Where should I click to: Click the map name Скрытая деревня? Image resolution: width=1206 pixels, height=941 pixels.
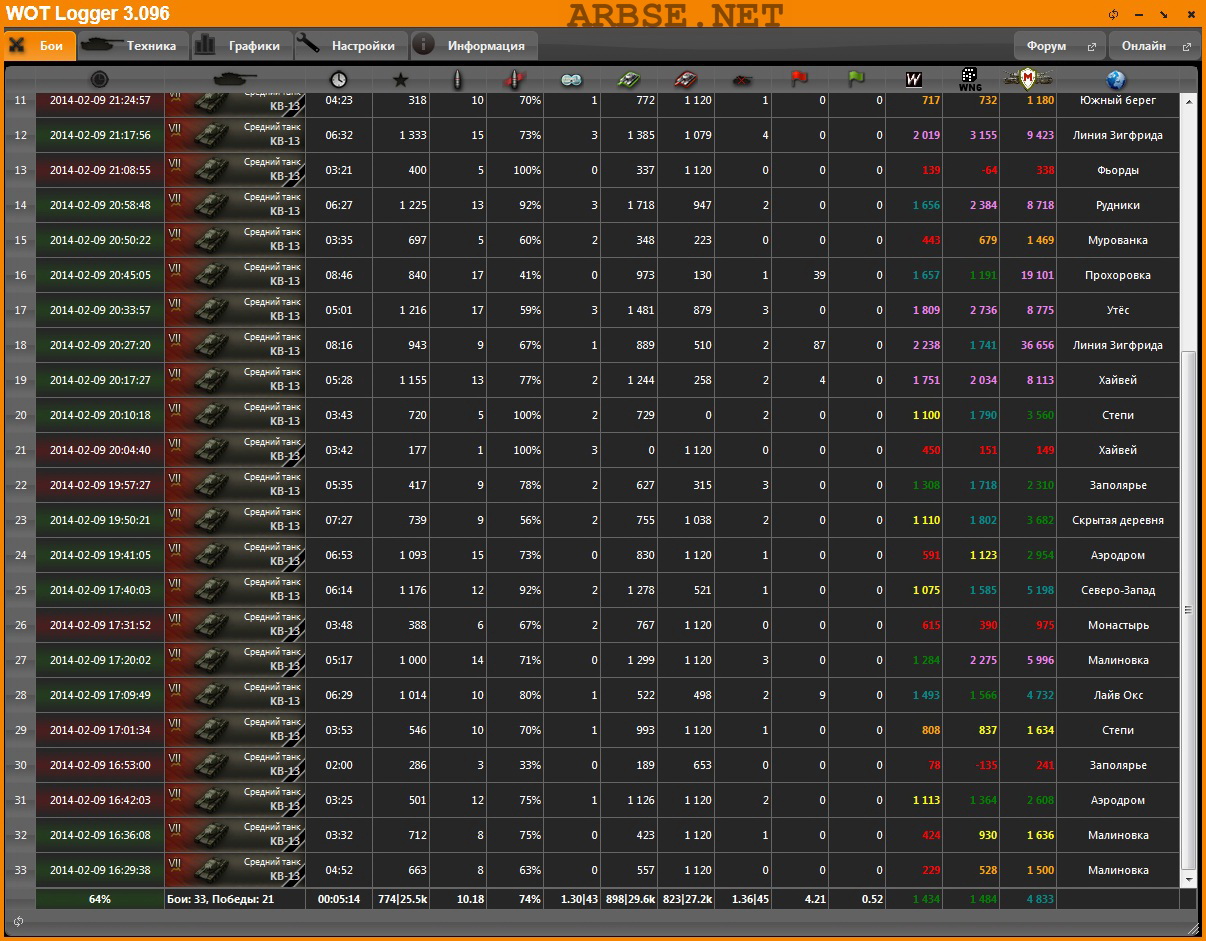pos(1117,520)
